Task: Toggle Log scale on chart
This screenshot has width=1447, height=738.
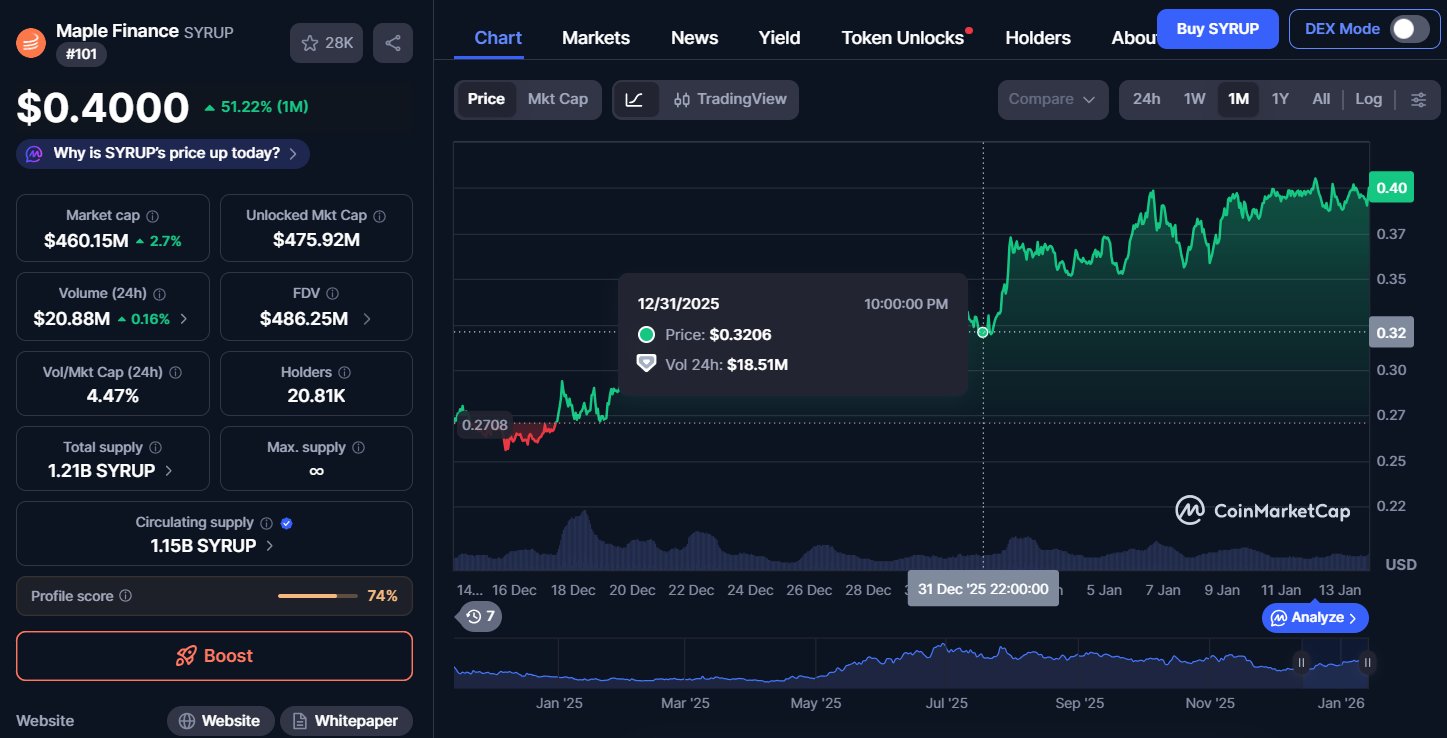Action: [x=1368, y=100]
